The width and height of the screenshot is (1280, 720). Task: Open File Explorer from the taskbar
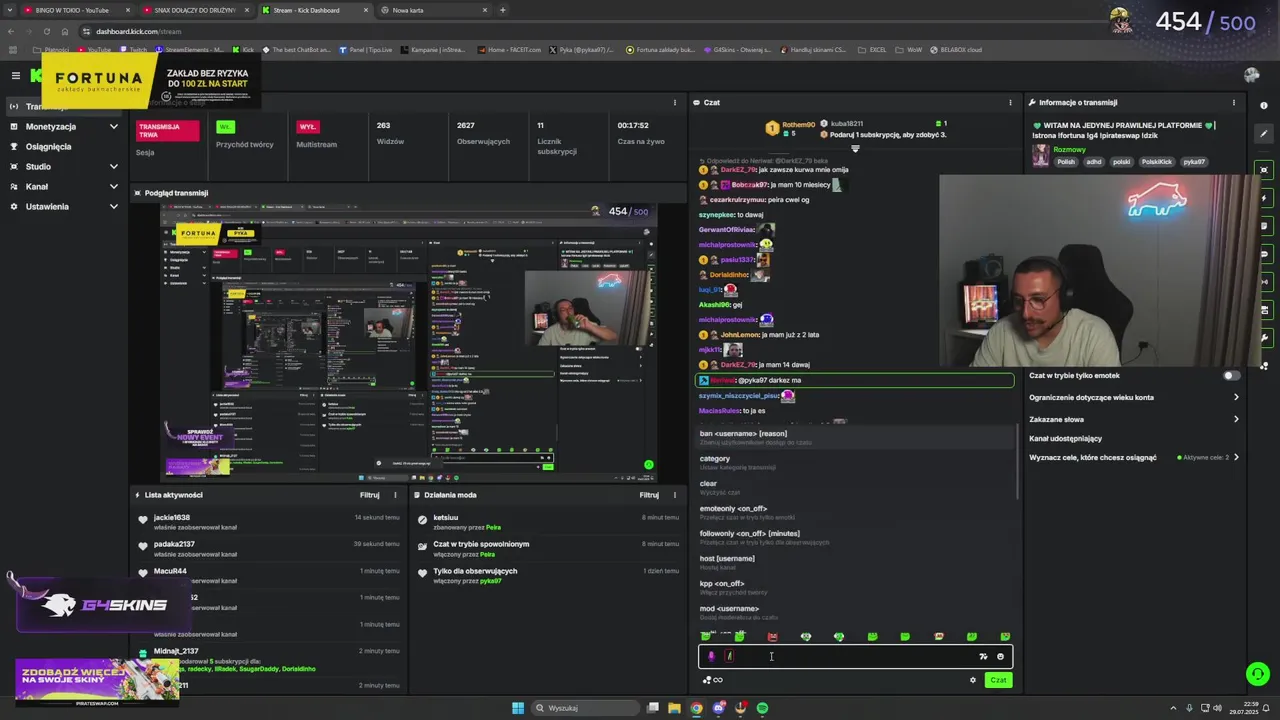(x=674, y=708)
